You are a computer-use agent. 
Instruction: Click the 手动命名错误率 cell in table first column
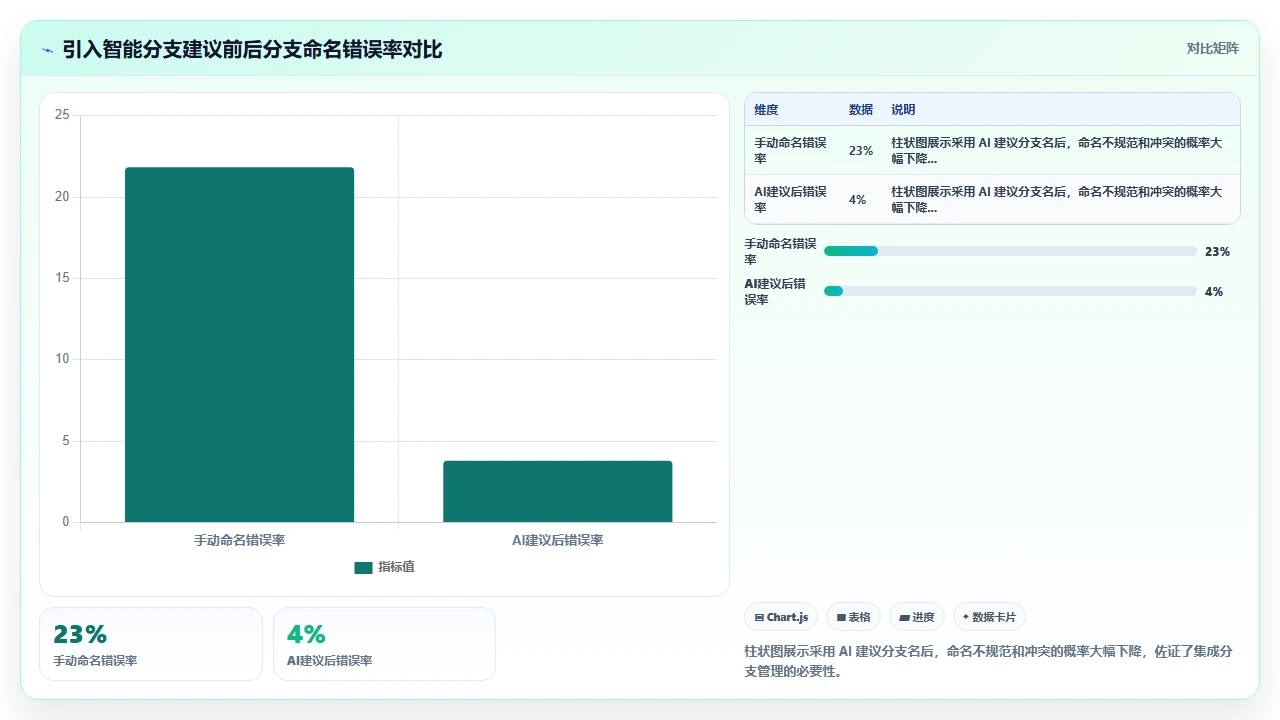tap(791, 151)
